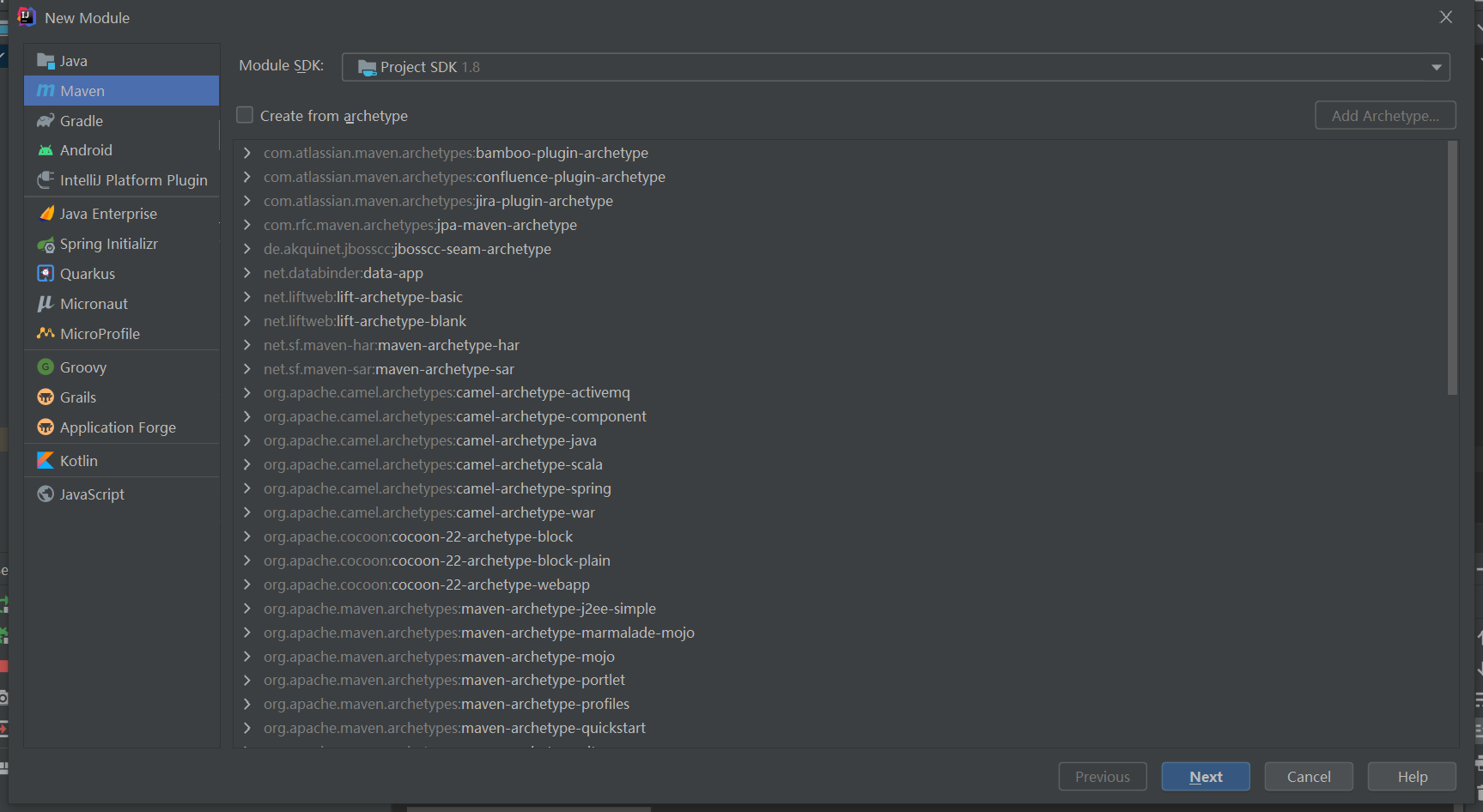1483x812 pixels.
Task: Click the Cancel button
Action: (x=1309, y=777)
